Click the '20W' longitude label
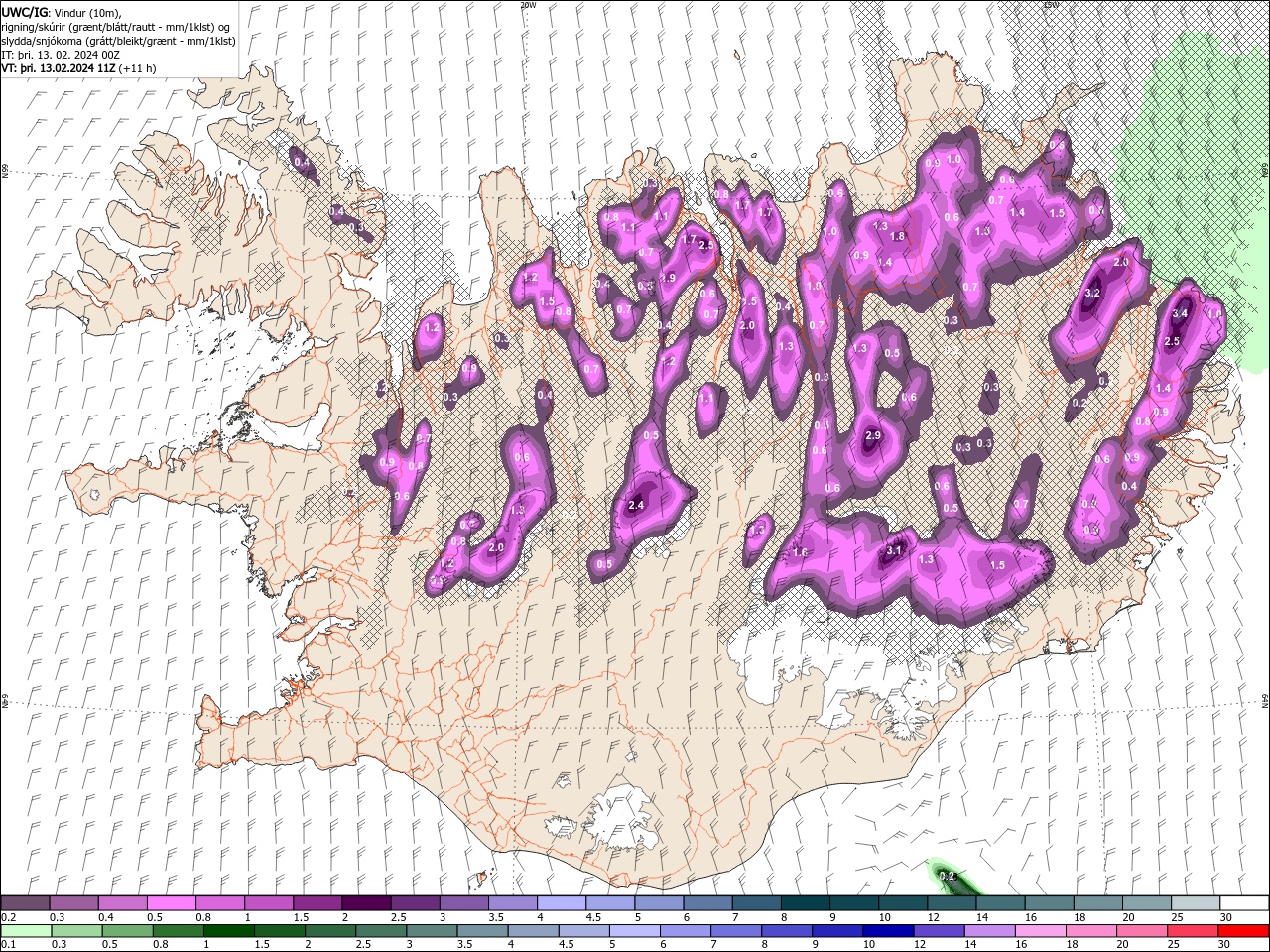This screenshot has height=952, width=1270. pyautogui.click(x=528, y=5)
